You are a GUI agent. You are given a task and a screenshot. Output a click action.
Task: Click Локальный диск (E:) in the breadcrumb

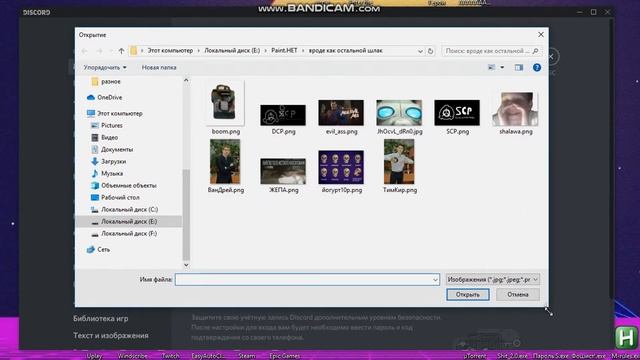[232, 51]
